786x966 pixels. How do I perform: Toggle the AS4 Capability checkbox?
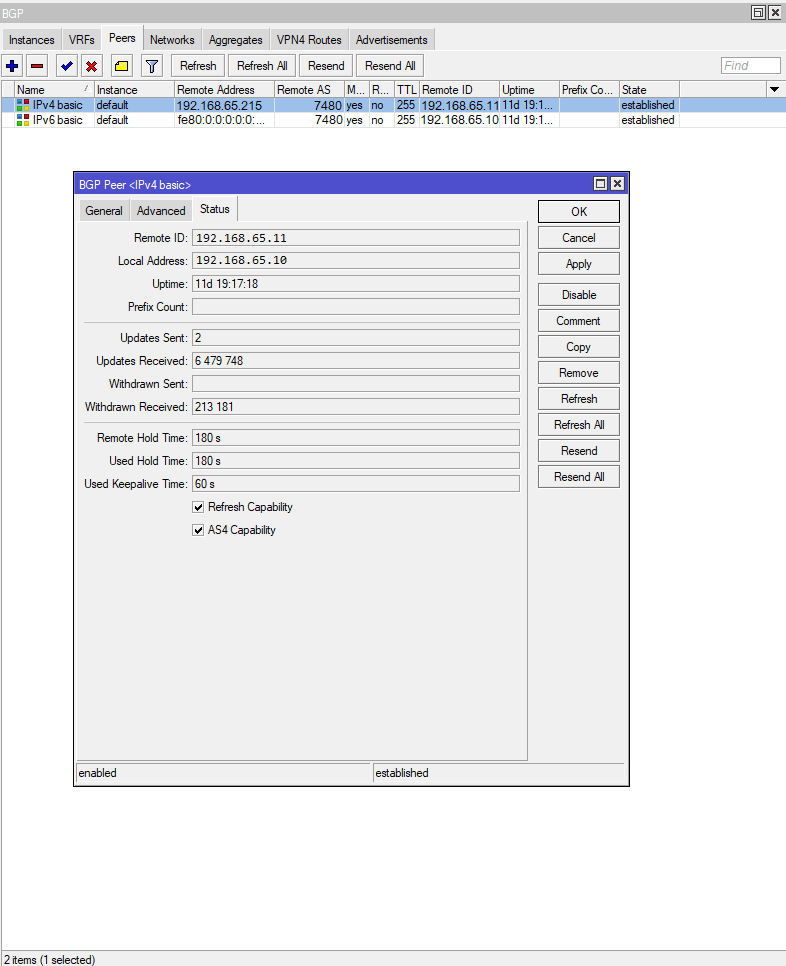coord(198,530)
